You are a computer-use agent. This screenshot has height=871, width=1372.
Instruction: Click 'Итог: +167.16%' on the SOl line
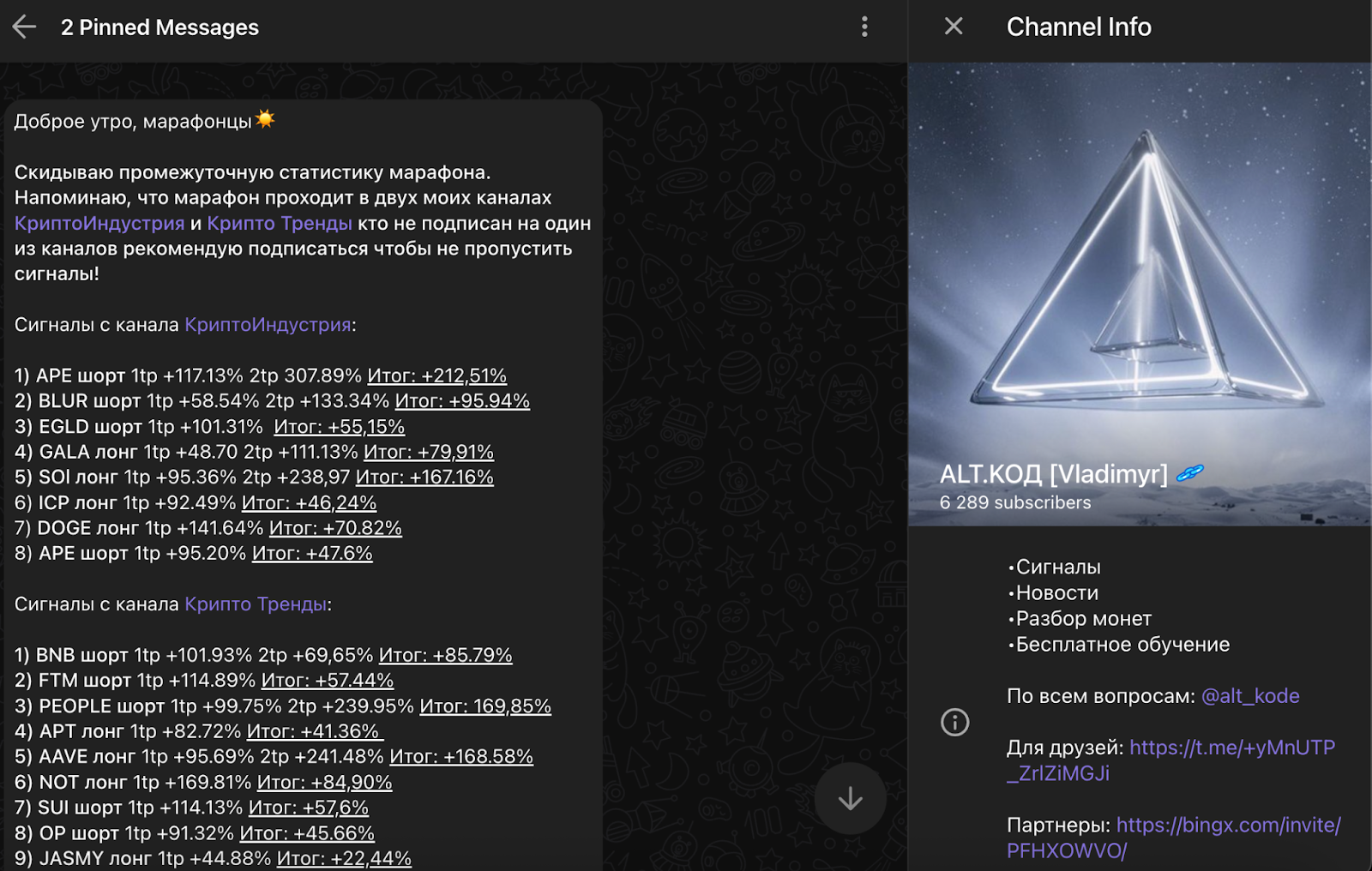(424, 478)
